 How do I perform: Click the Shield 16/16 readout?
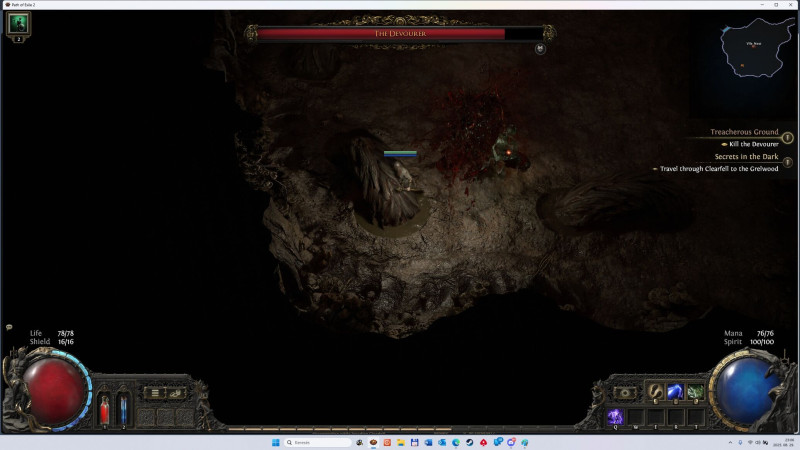52,342
